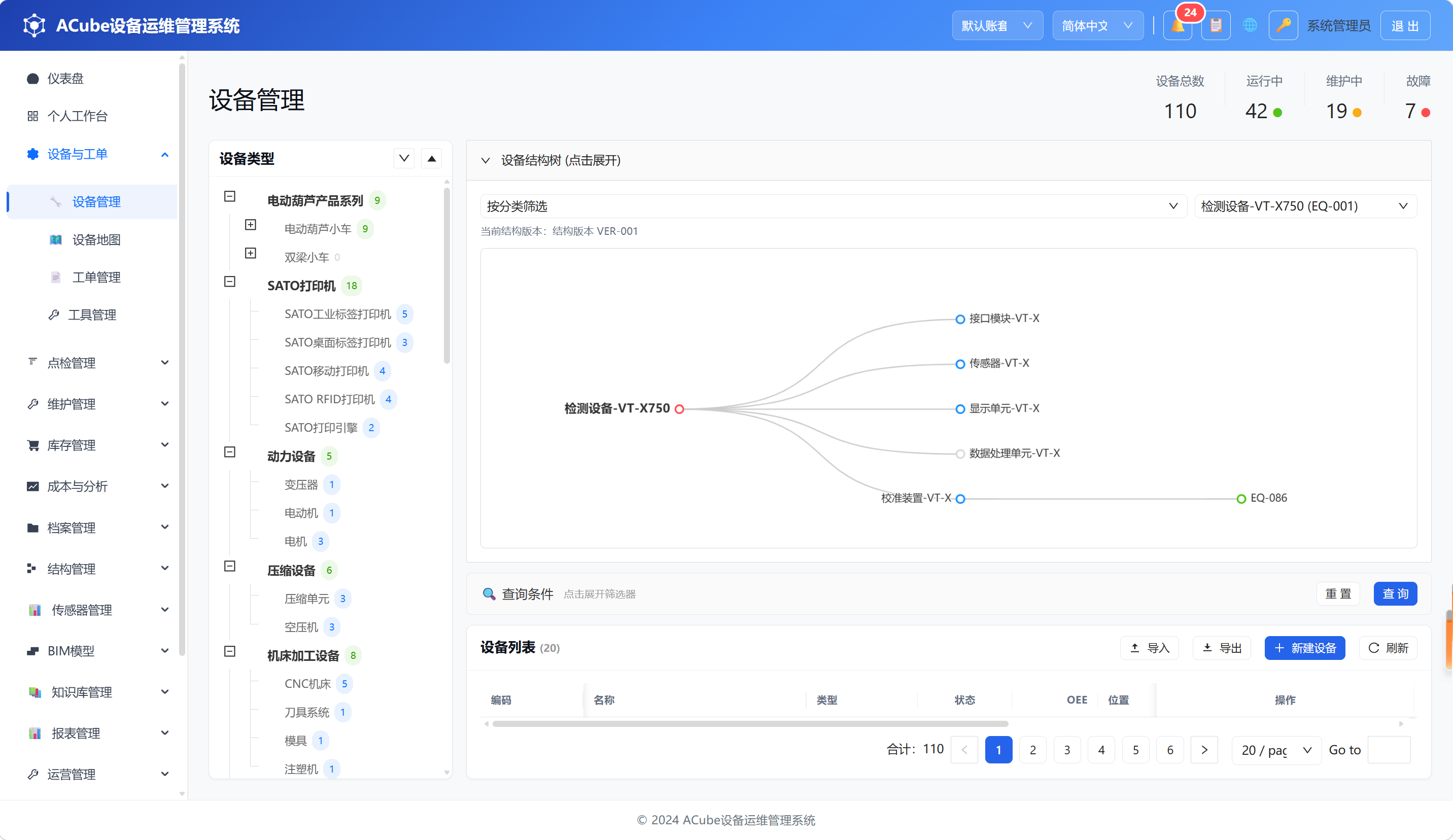1453x840 pixels.
Task: Open 工具管理 wrench item
Action: click(x=92, y=315)
